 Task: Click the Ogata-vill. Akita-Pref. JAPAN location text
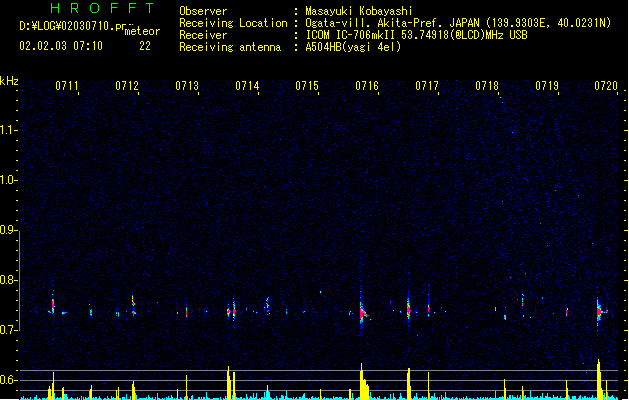[x=458, y=23]
